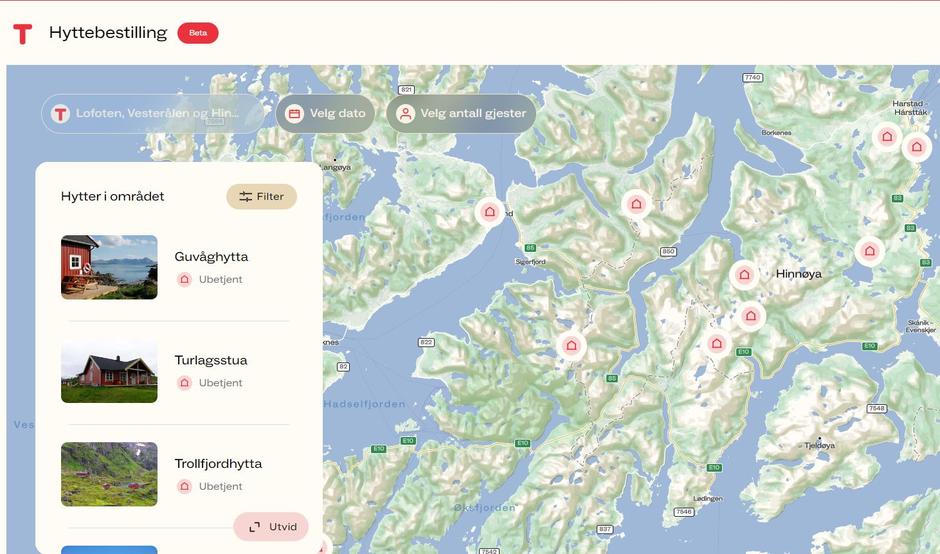
Task: Click the cabin marker directly below Harstad label
Action: click(916, 147)
